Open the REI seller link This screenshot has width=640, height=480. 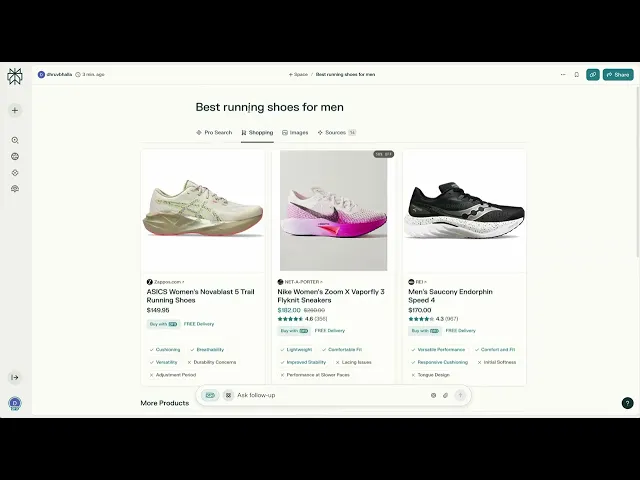click(418, 282)
